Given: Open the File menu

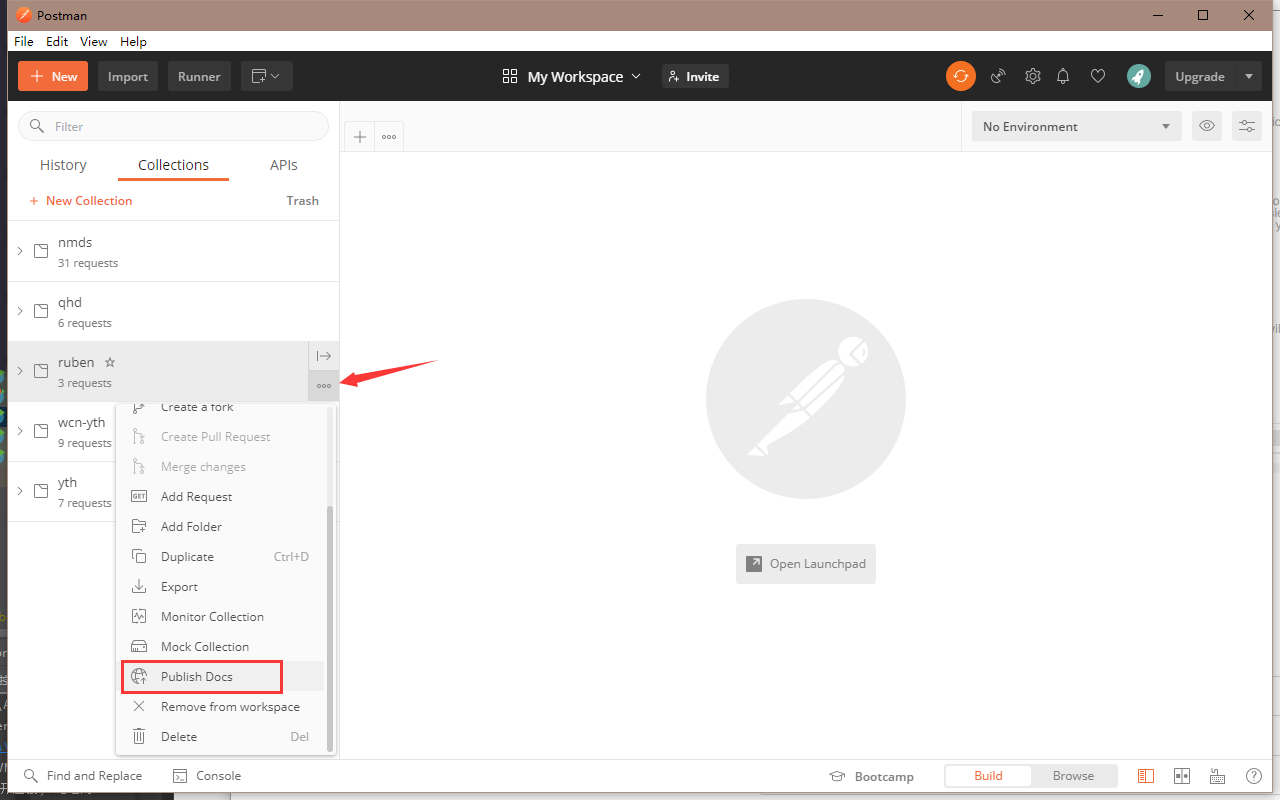Looking at the screenshot, I should click(24, 41).
